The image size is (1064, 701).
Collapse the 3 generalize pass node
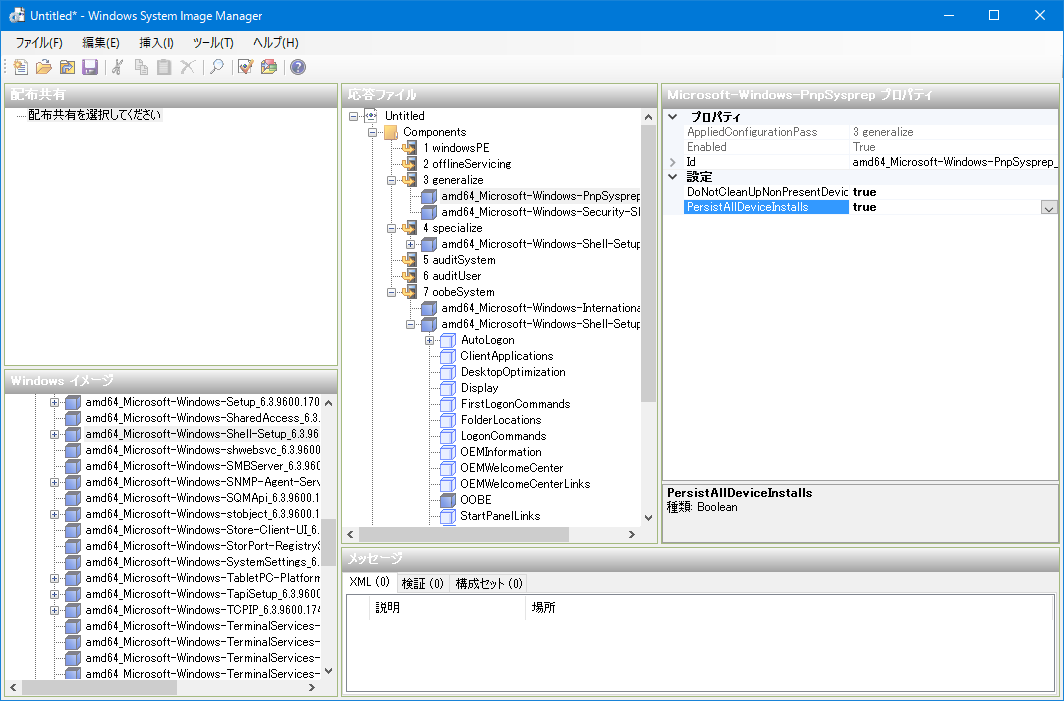point(392,180)
